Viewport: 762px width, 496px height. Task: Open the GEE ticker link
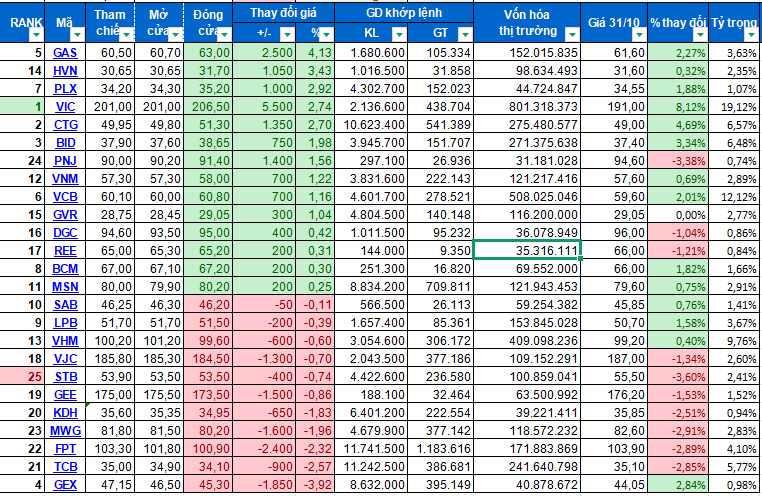click(x=65, y=394)
